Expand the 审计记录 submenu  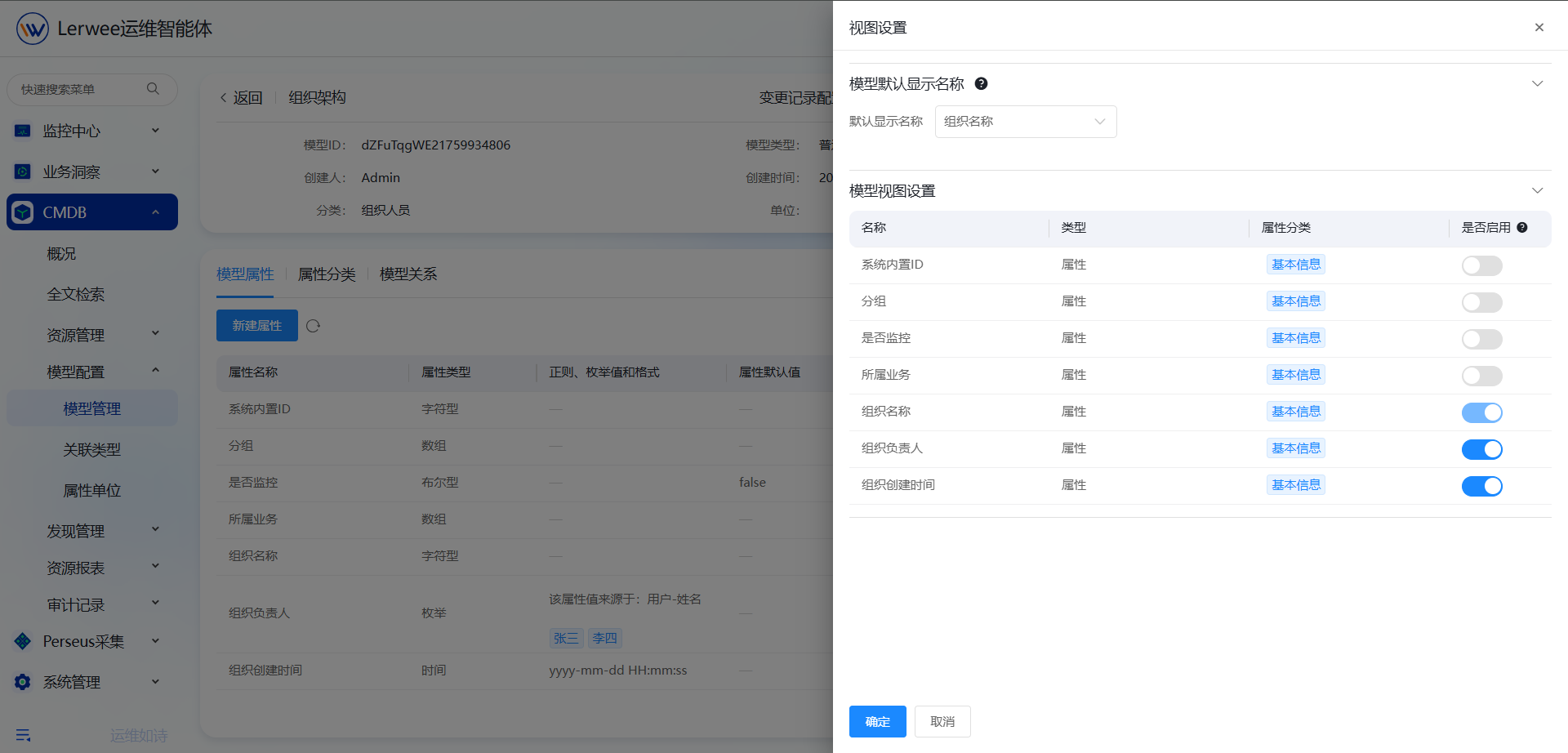tap(155, 603)
